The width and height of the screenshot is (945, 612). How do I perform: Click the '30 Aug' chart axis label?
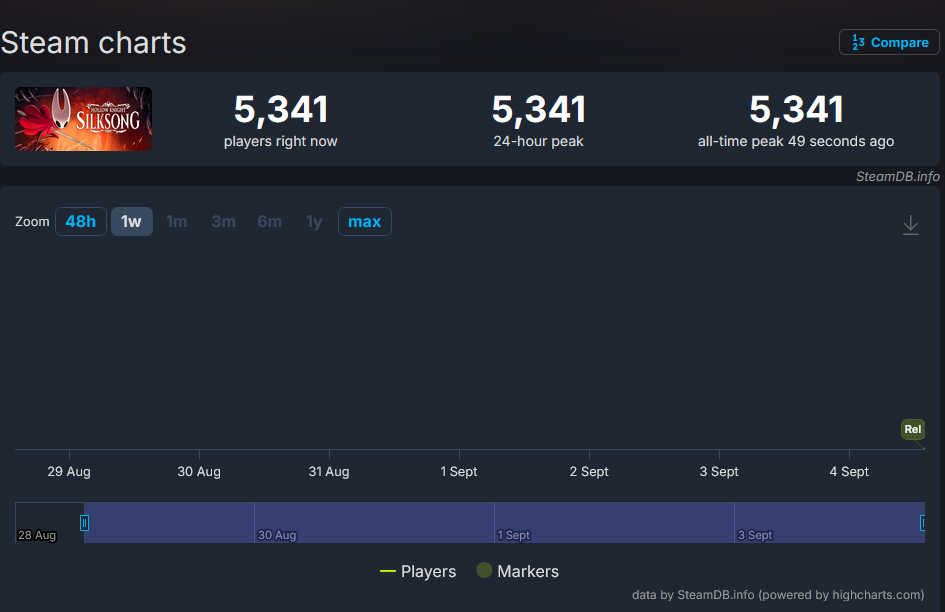(199, 472)
